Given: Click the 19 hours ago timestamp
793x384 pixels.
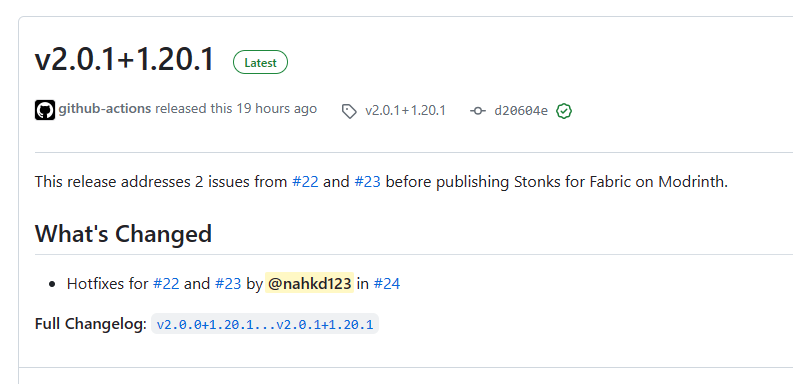Looking at the screenshot, I should [277, 109].
